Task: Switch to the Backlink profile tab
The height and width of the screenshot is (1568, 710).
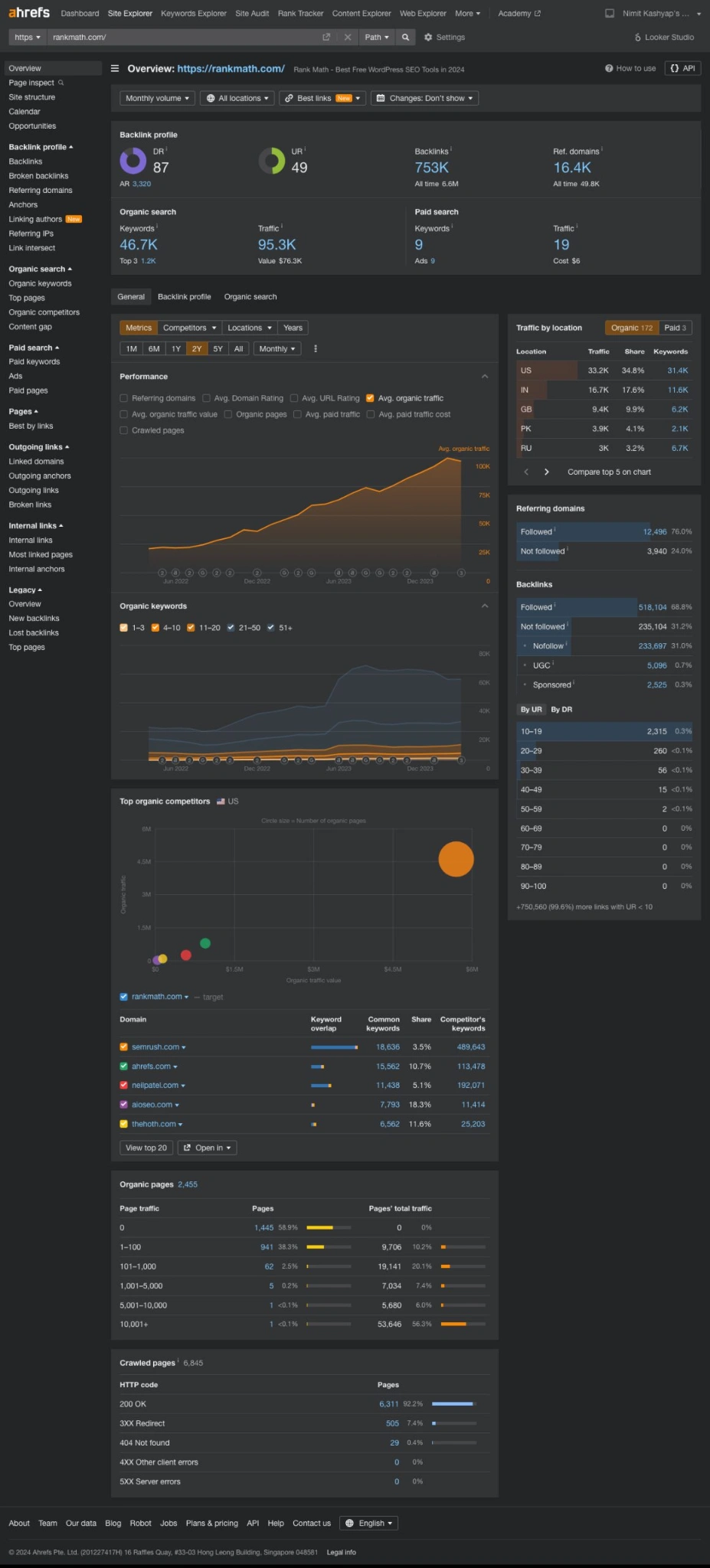Action: 184,297
